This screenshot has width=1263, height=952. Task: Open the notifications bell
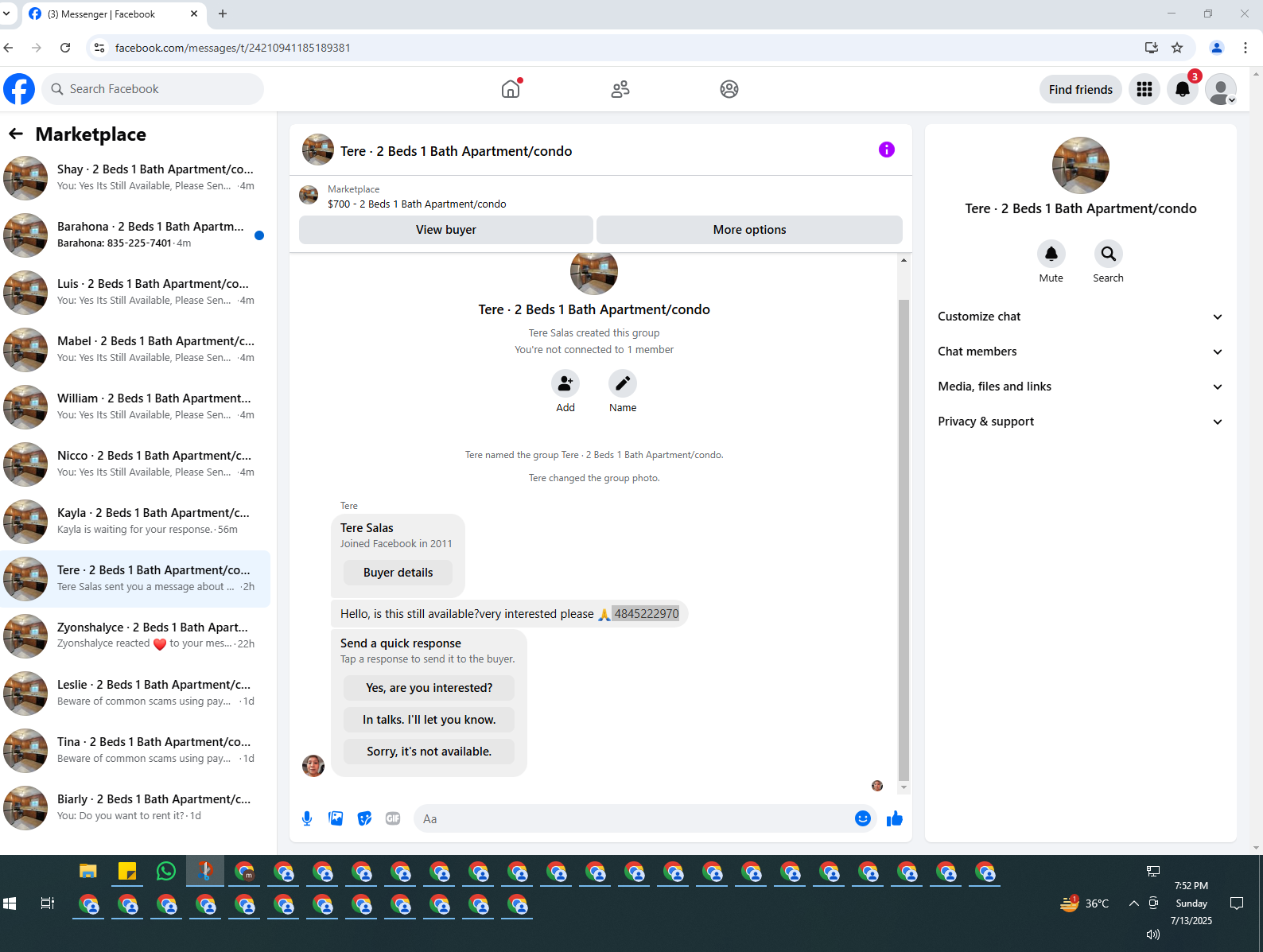point(1183,89)
